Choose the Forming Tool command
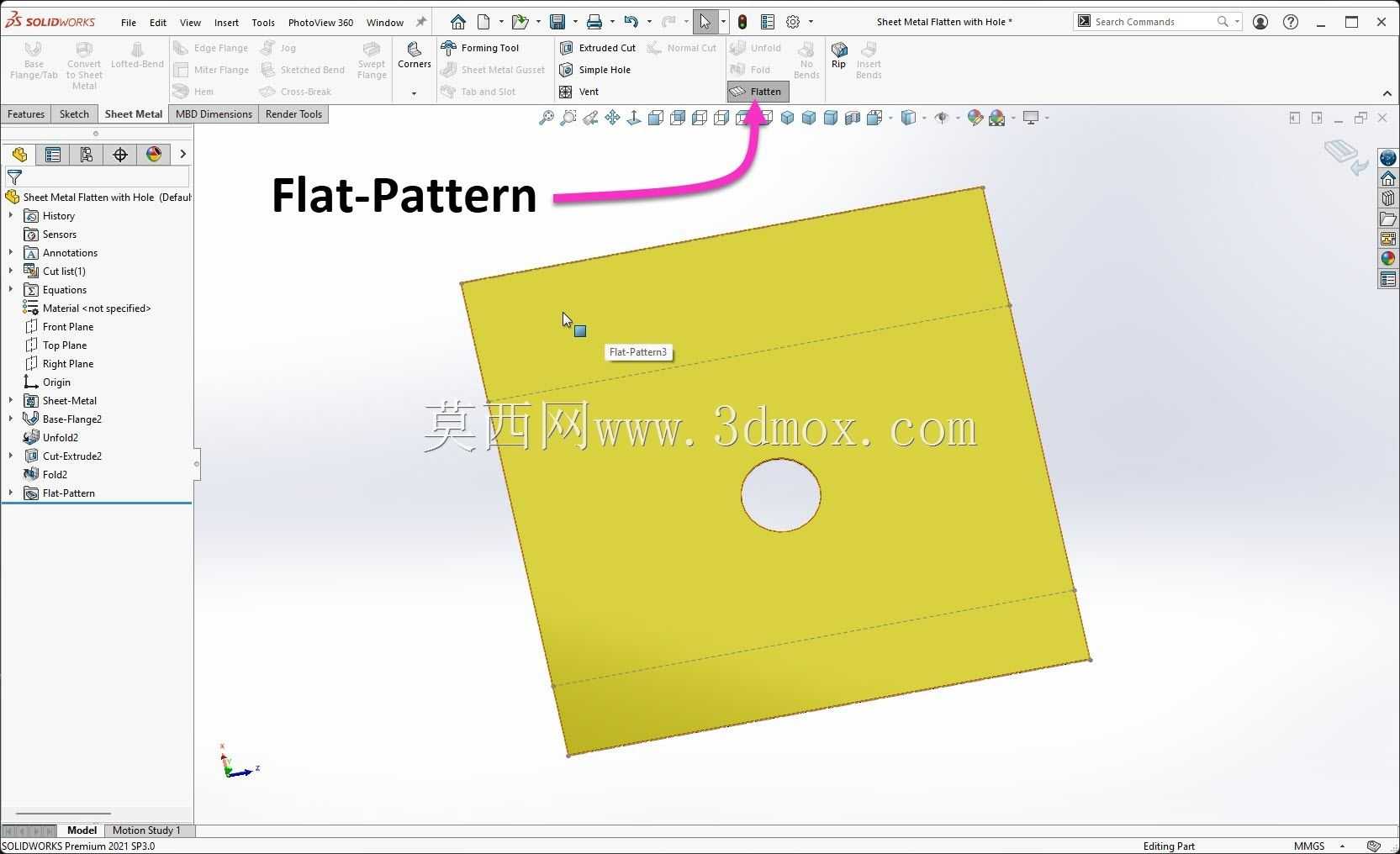 [480, 48]
